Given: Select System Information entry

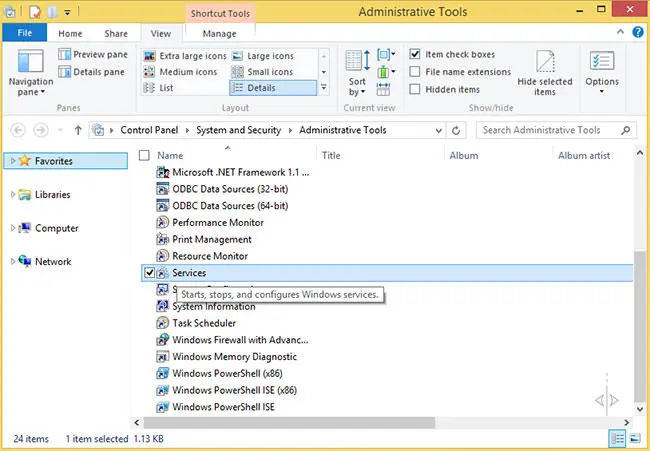Looking at the screenshot, I should pos(214,307).
